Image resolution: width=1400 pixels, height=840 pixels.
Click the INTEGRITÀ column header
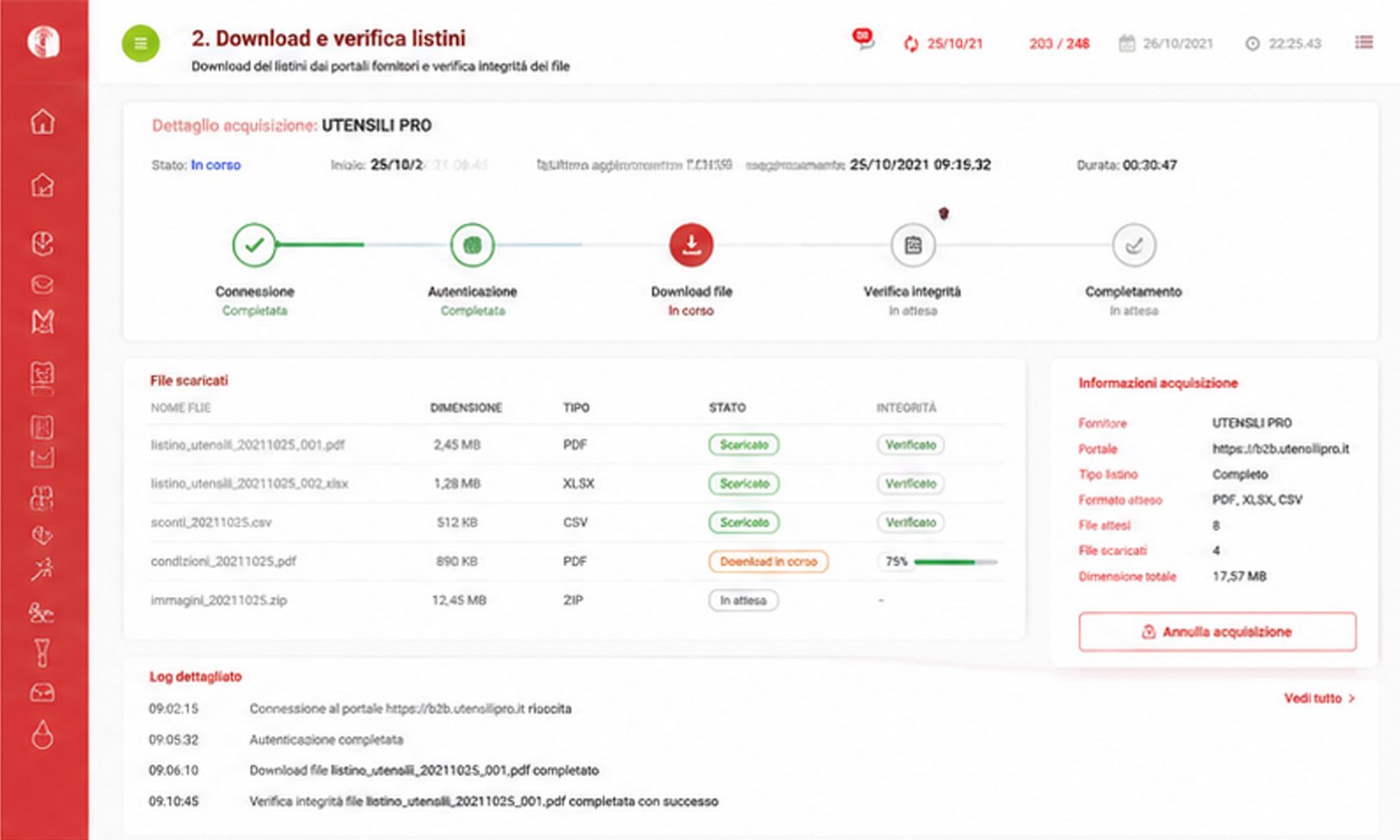coord(906,408)
